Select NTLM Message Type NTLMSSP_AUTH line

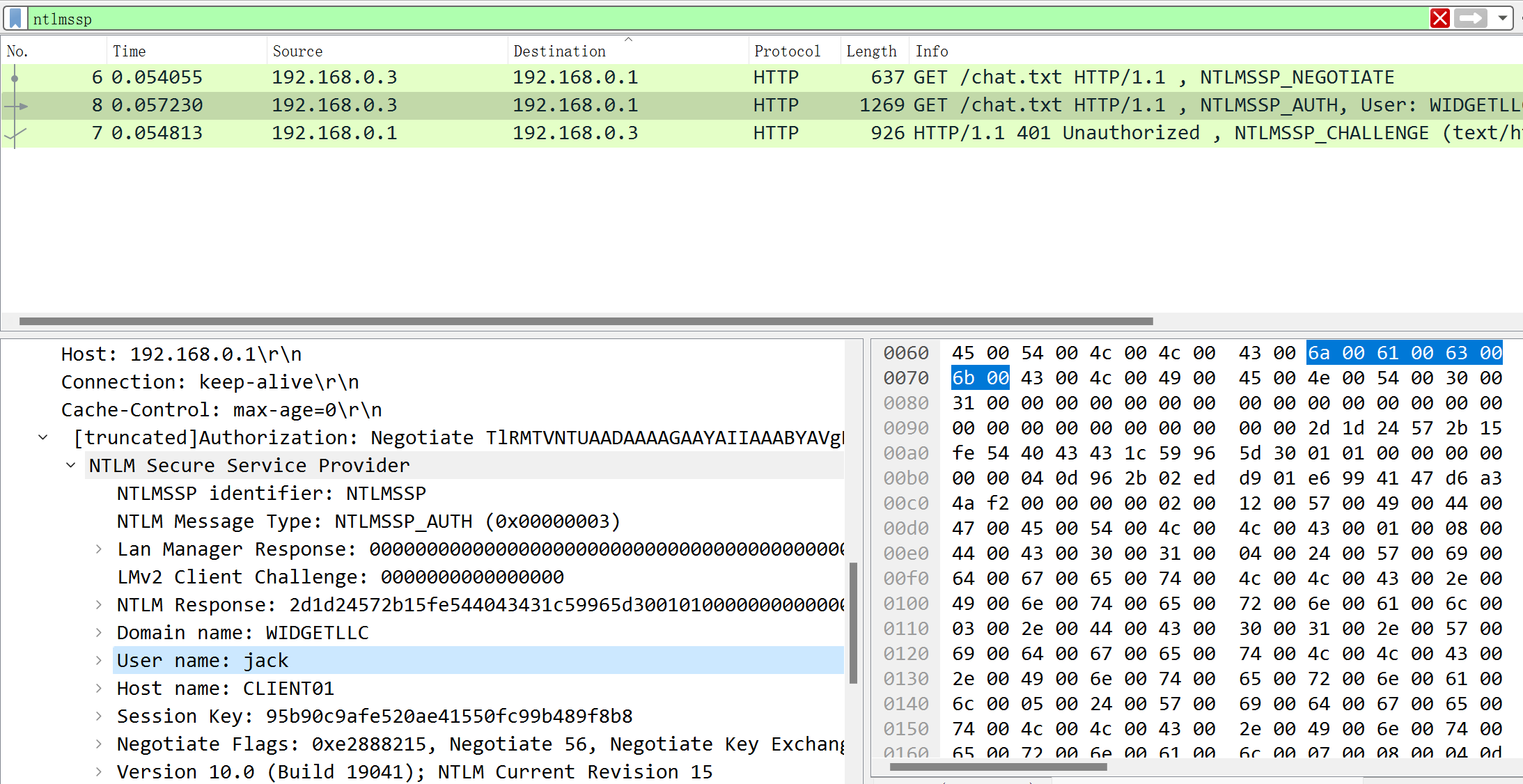tap(368, 522)
